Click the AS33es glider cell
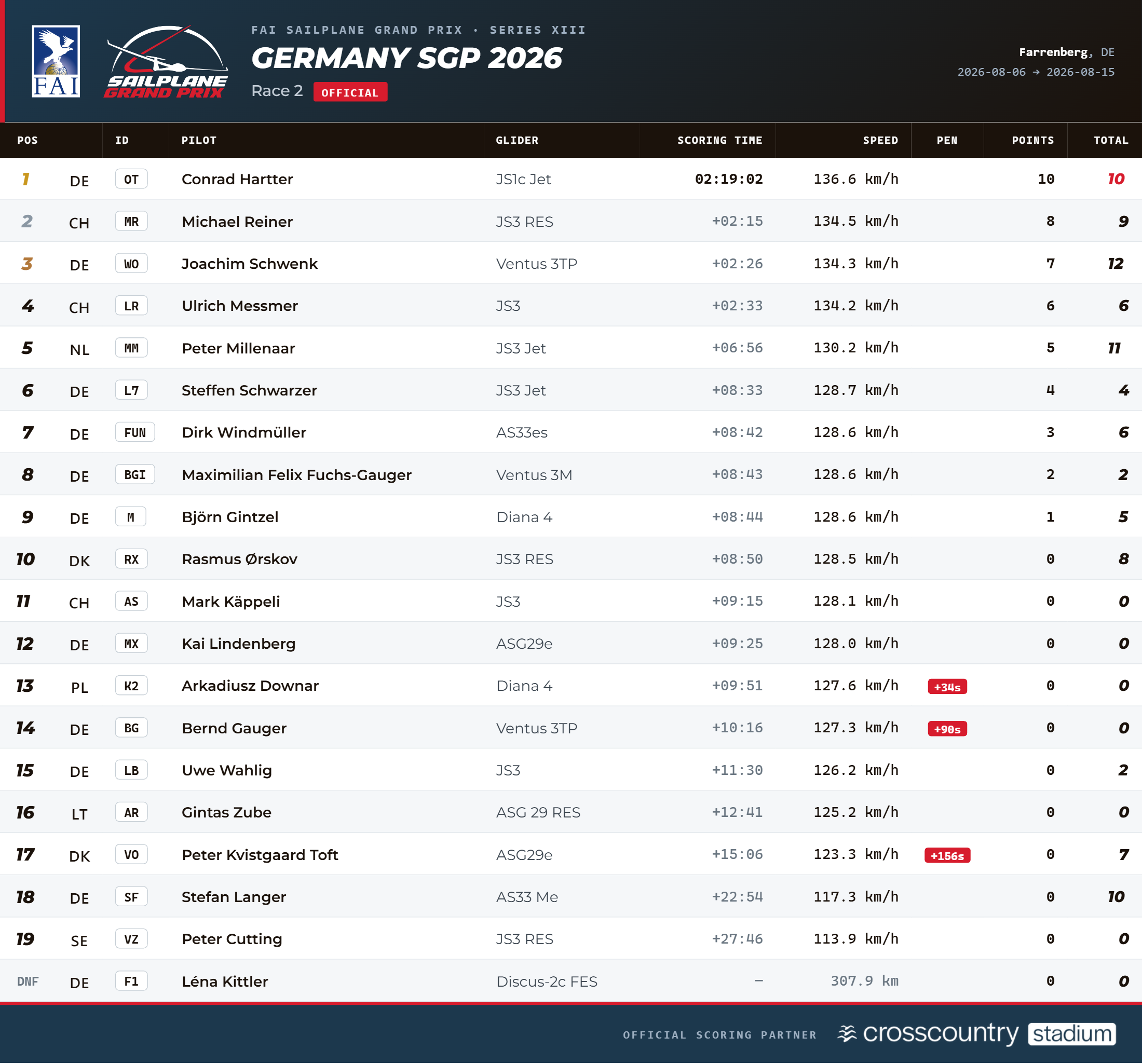Image resolution: width=1142 pixels, height=1064 pixels. coord(522,433)
